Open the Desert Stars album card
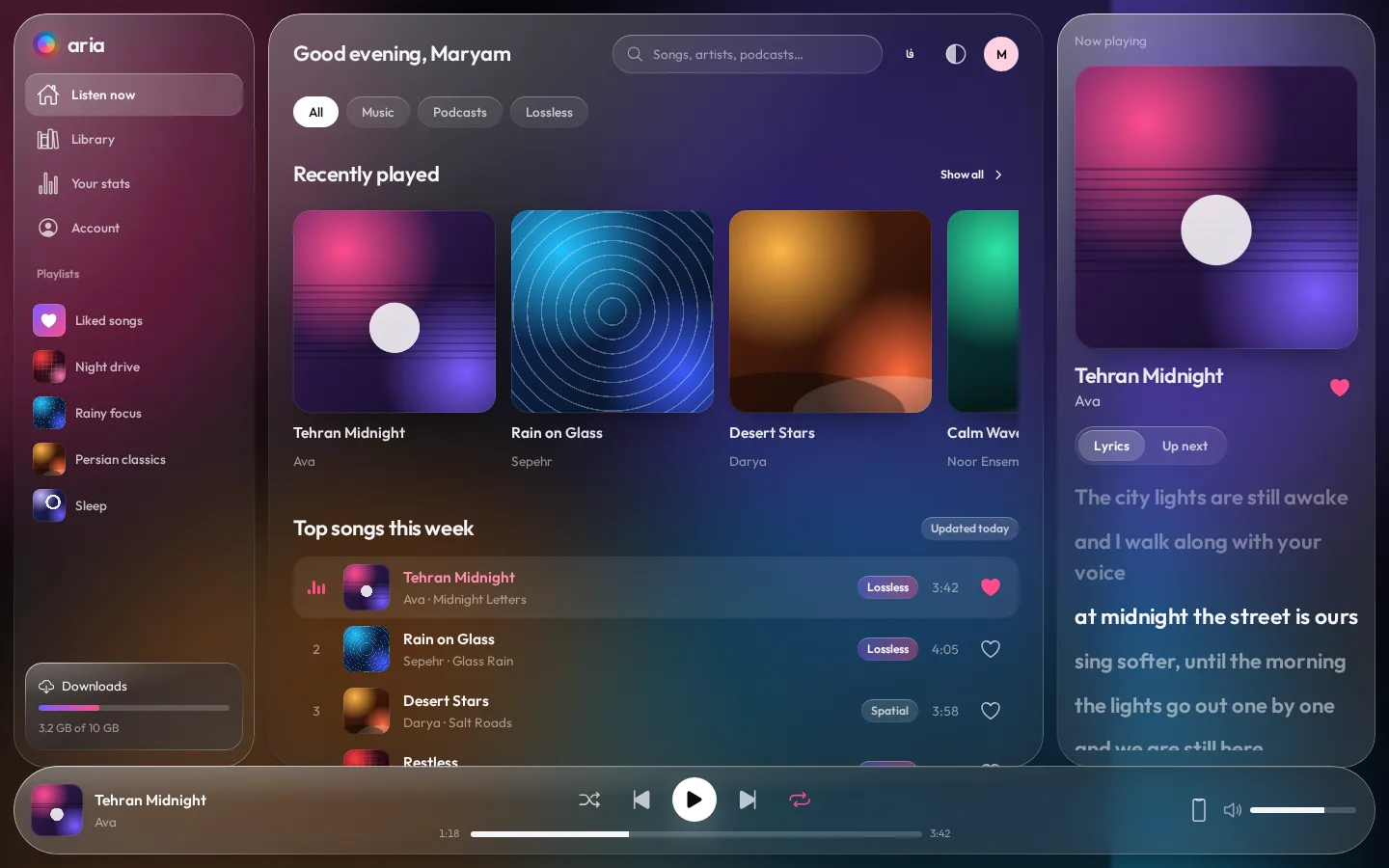The image size is (1389, 868). coord(831,340)
